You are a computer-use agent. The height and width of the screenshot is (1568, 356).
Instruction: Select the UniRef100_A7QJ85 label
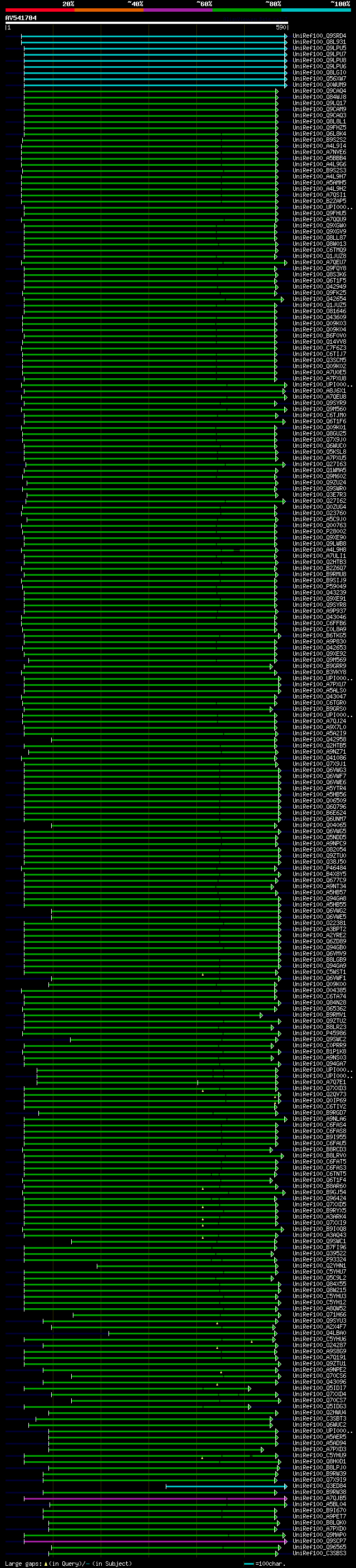pyautogui.click(x=319, y=1498)
